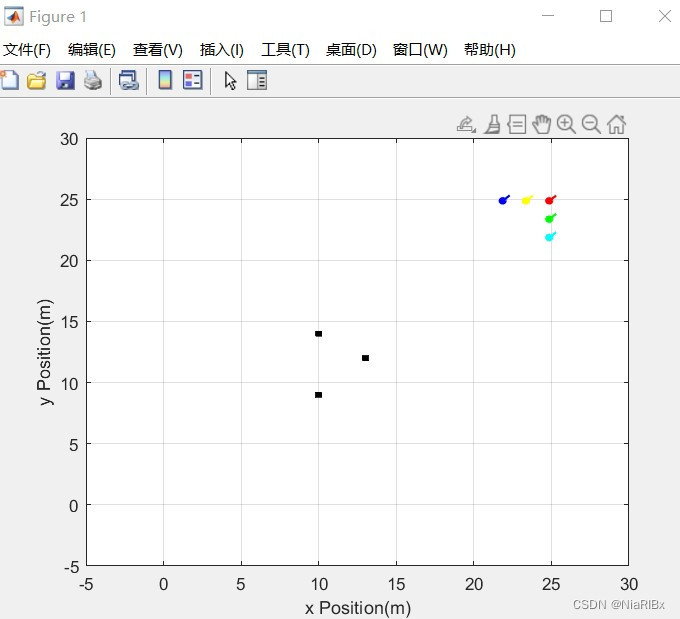
Task: Open the 窗口(W) menu
Action: pyautogui.click(x=420, y=50)
